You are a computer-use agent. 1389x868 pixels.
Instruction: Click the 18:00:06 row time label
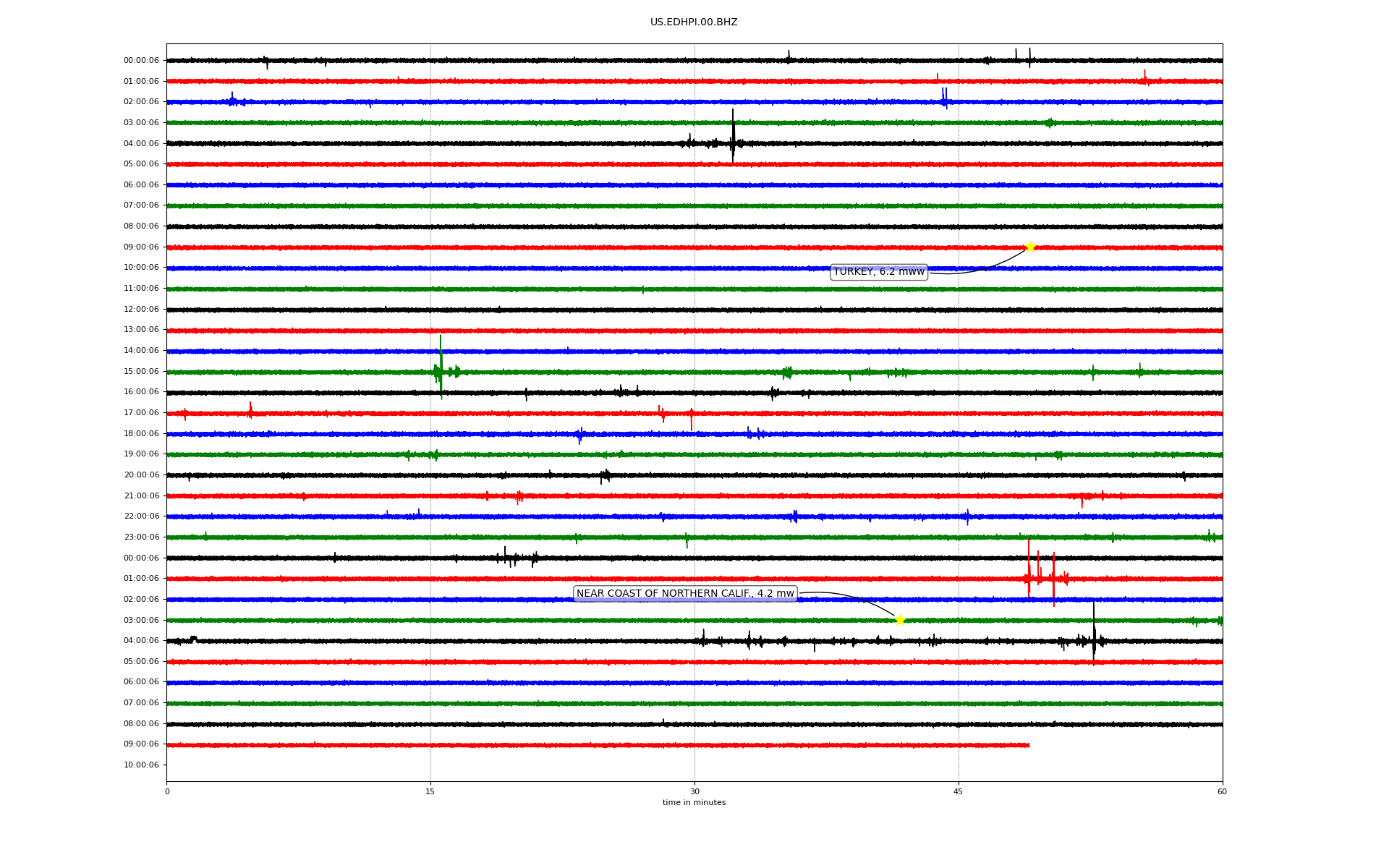click(x=141, y=434)
